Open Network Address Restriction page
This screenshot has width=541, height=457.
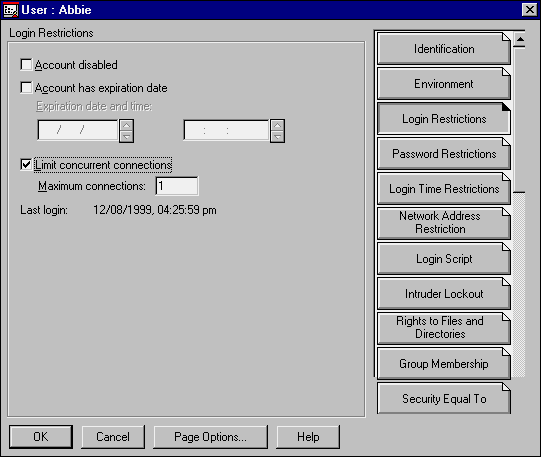[x=444, y=223]
